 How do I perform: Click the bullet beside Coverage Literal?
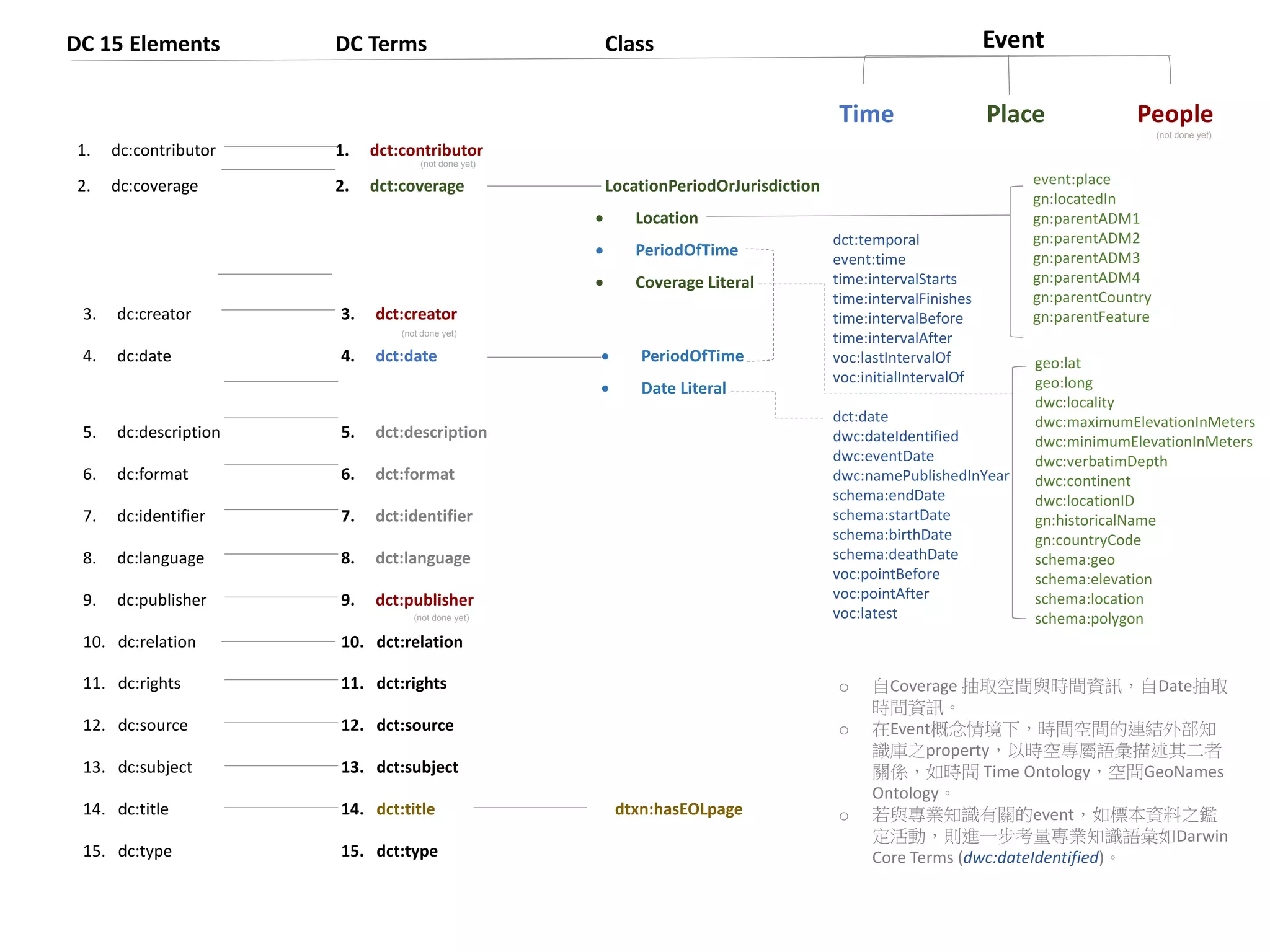coord(599,283)
